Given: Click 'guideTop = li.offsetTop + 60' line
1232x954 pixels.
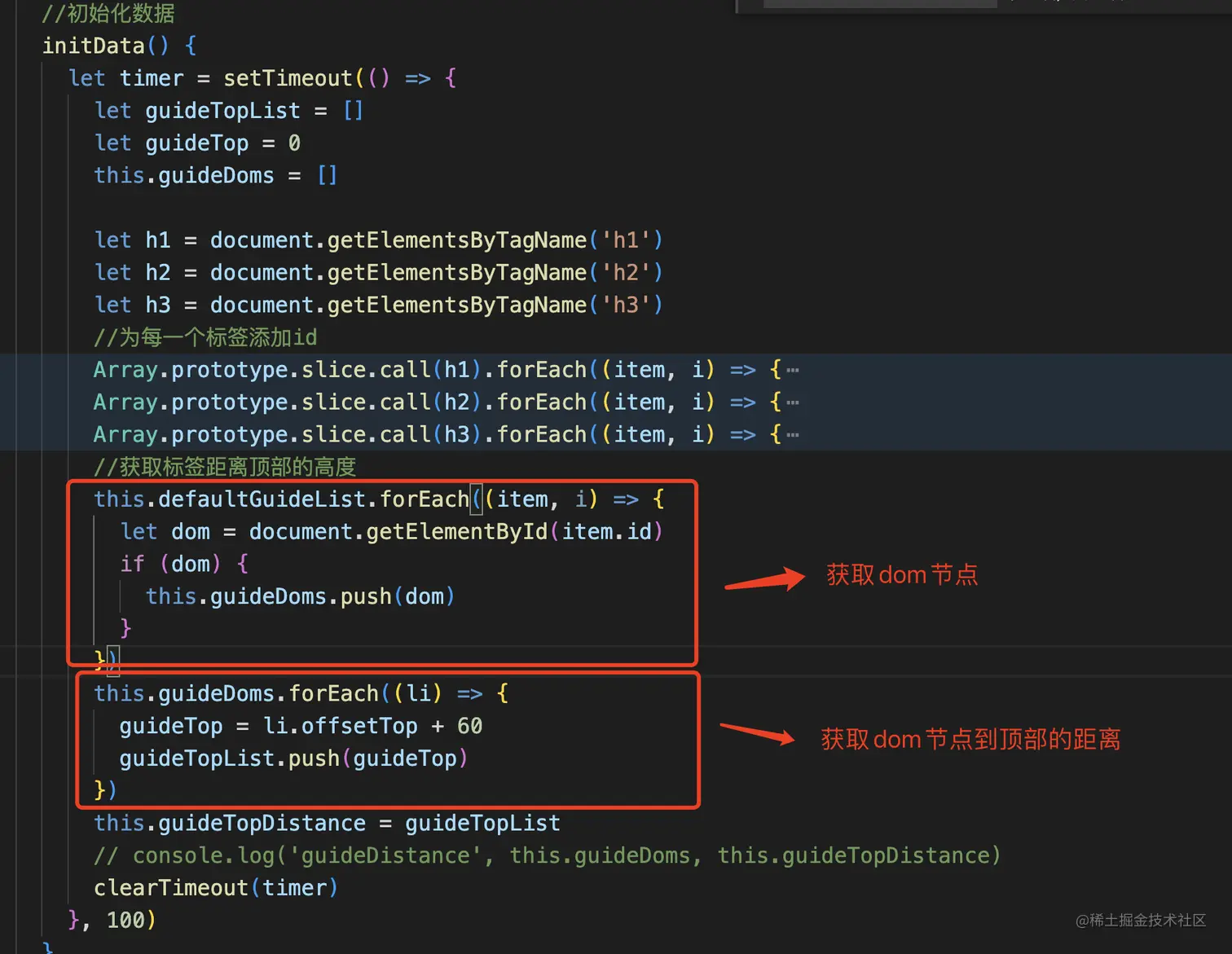Looking at the screenshot, I should coord(301,726).
